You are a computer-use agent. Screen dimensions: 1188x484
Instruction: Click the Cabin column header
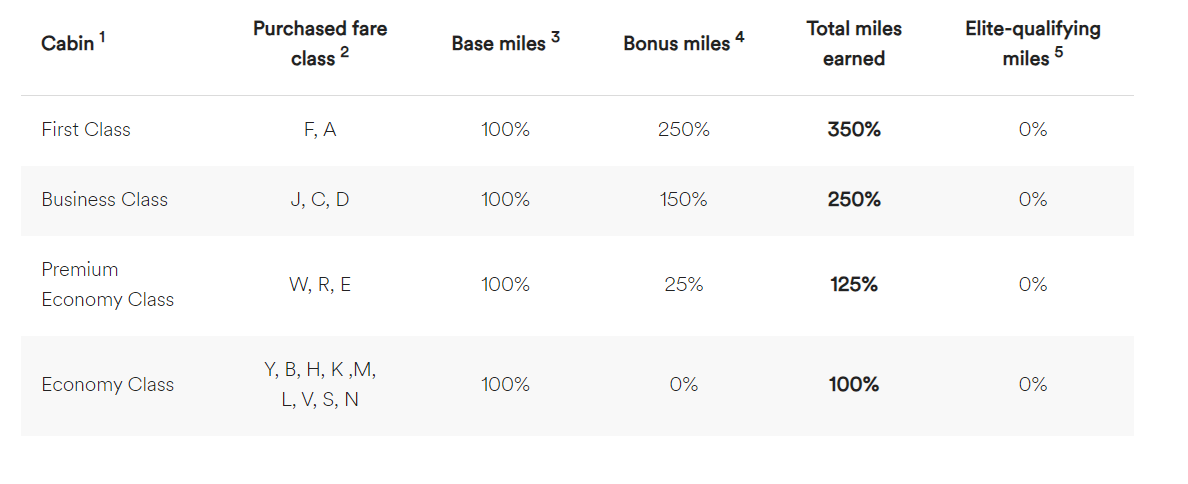[67, 44]
